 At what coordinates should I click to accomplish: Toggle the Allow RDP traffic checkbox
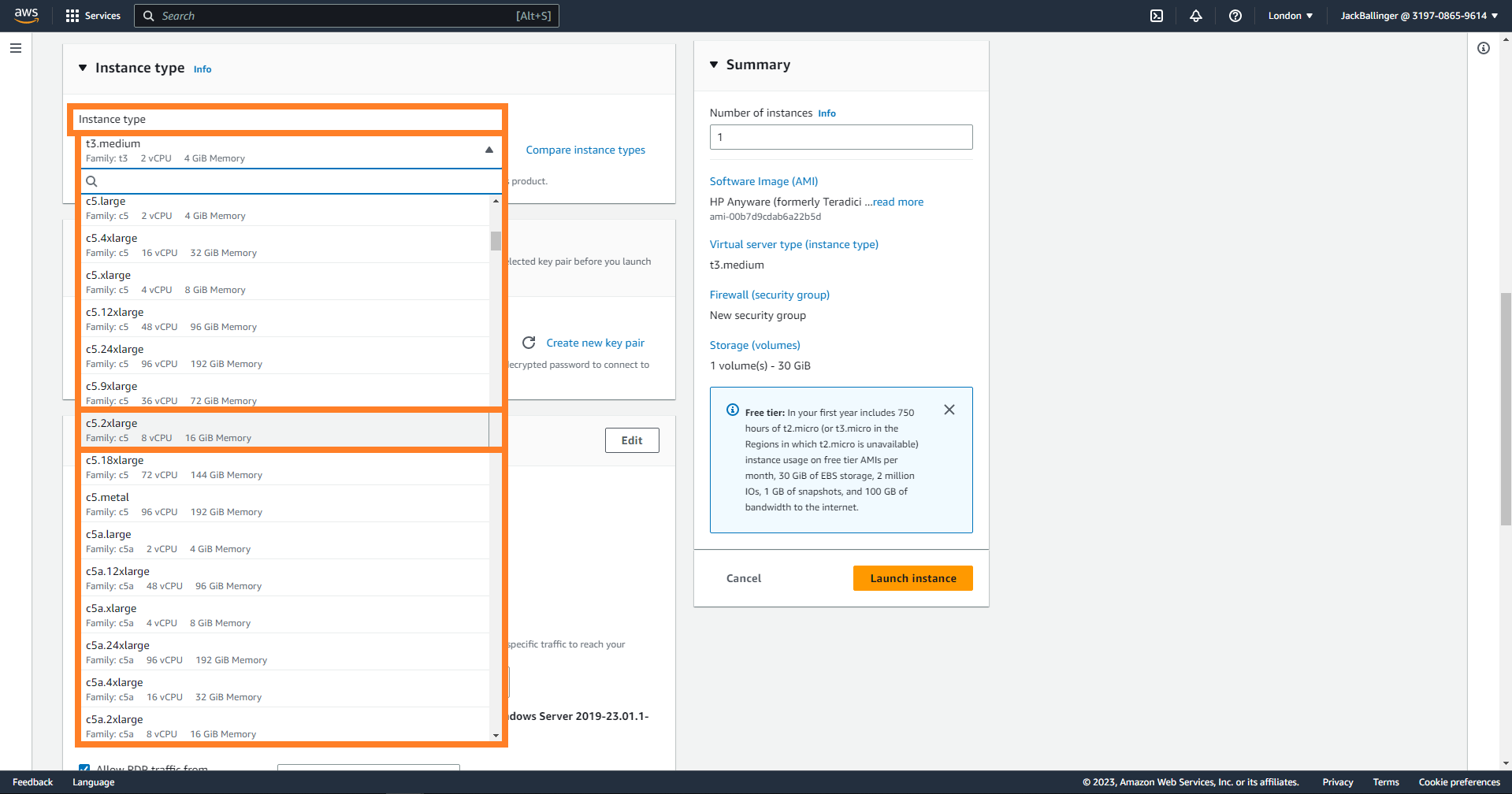(x=84, y=767)
